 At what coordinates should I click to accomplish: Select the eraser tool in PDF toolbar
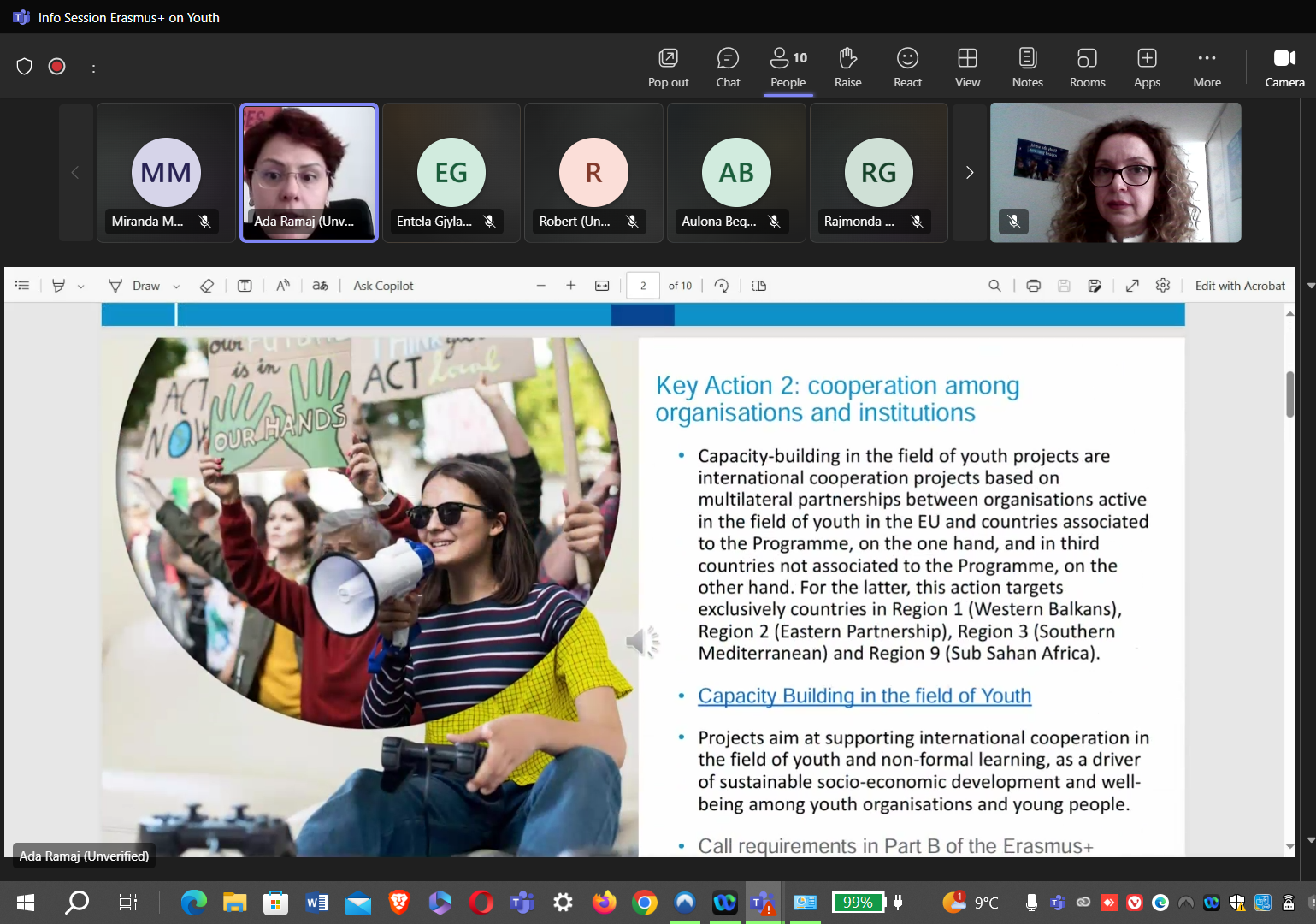click(x=206, y=286)
